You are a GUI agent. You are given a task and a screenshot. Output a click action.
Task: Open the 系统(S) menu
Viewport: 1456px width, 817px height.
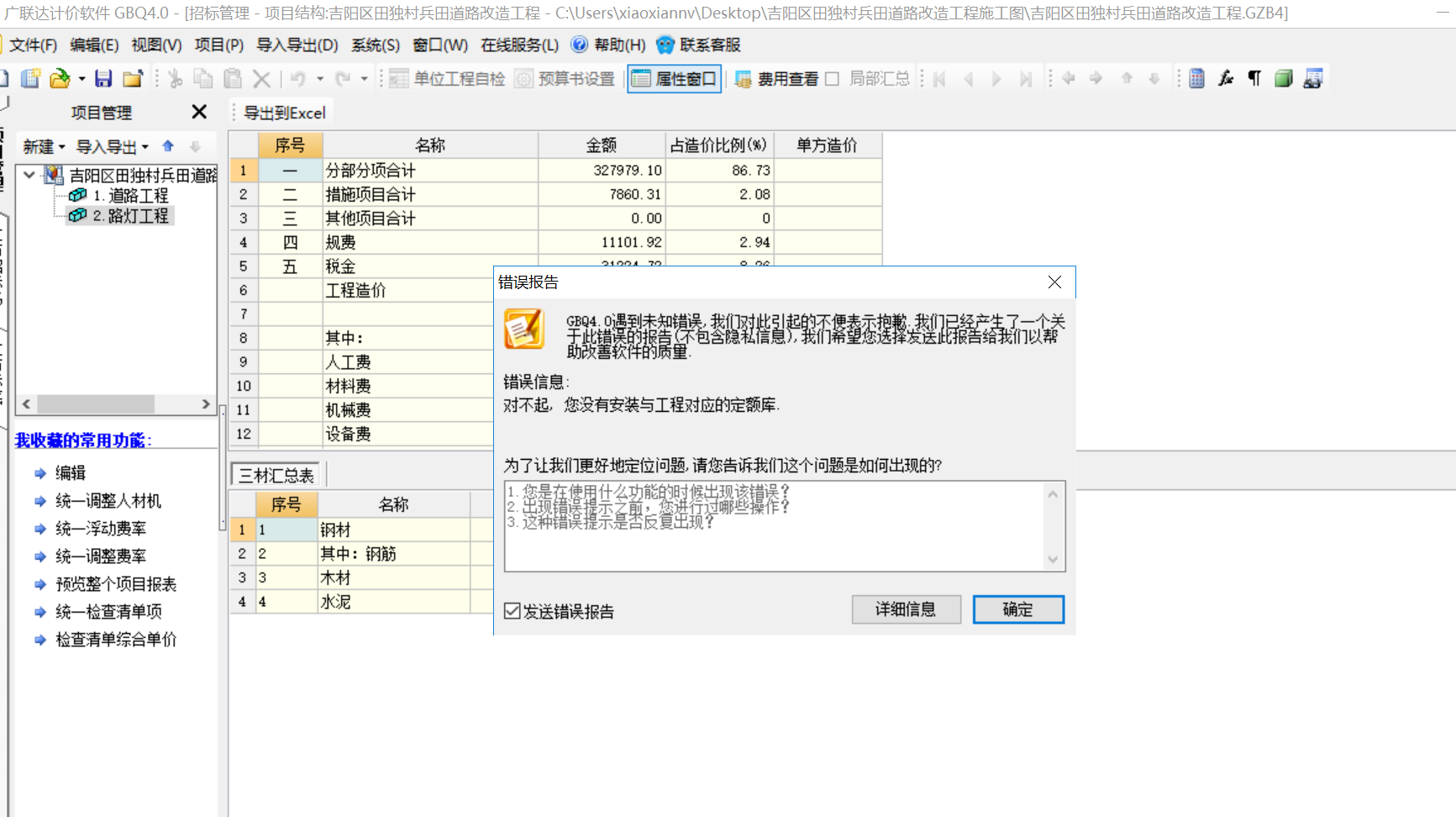(x=376, y=45)
